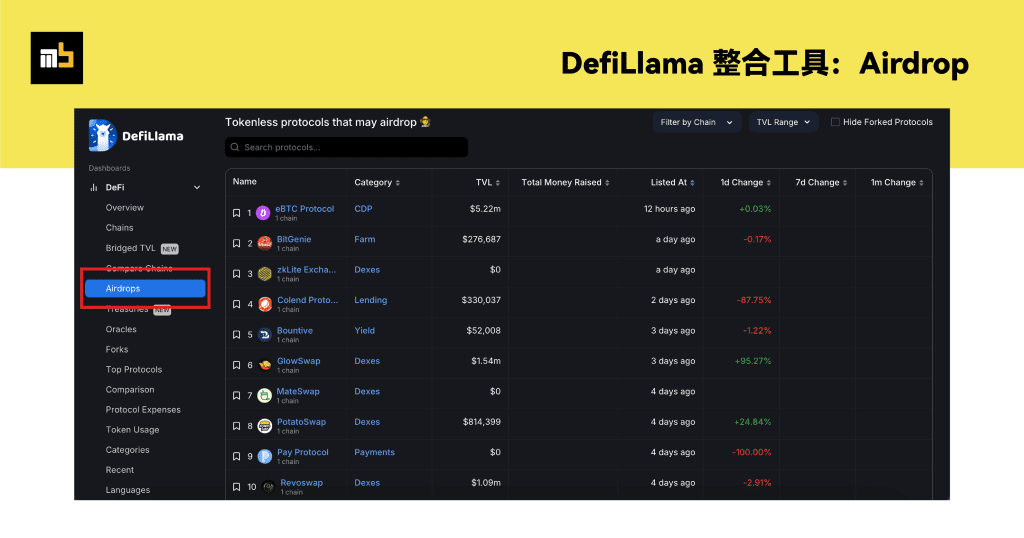Sort table by 1m Change
Viewport: 1024px width, 538px height.
pos(897,183)
